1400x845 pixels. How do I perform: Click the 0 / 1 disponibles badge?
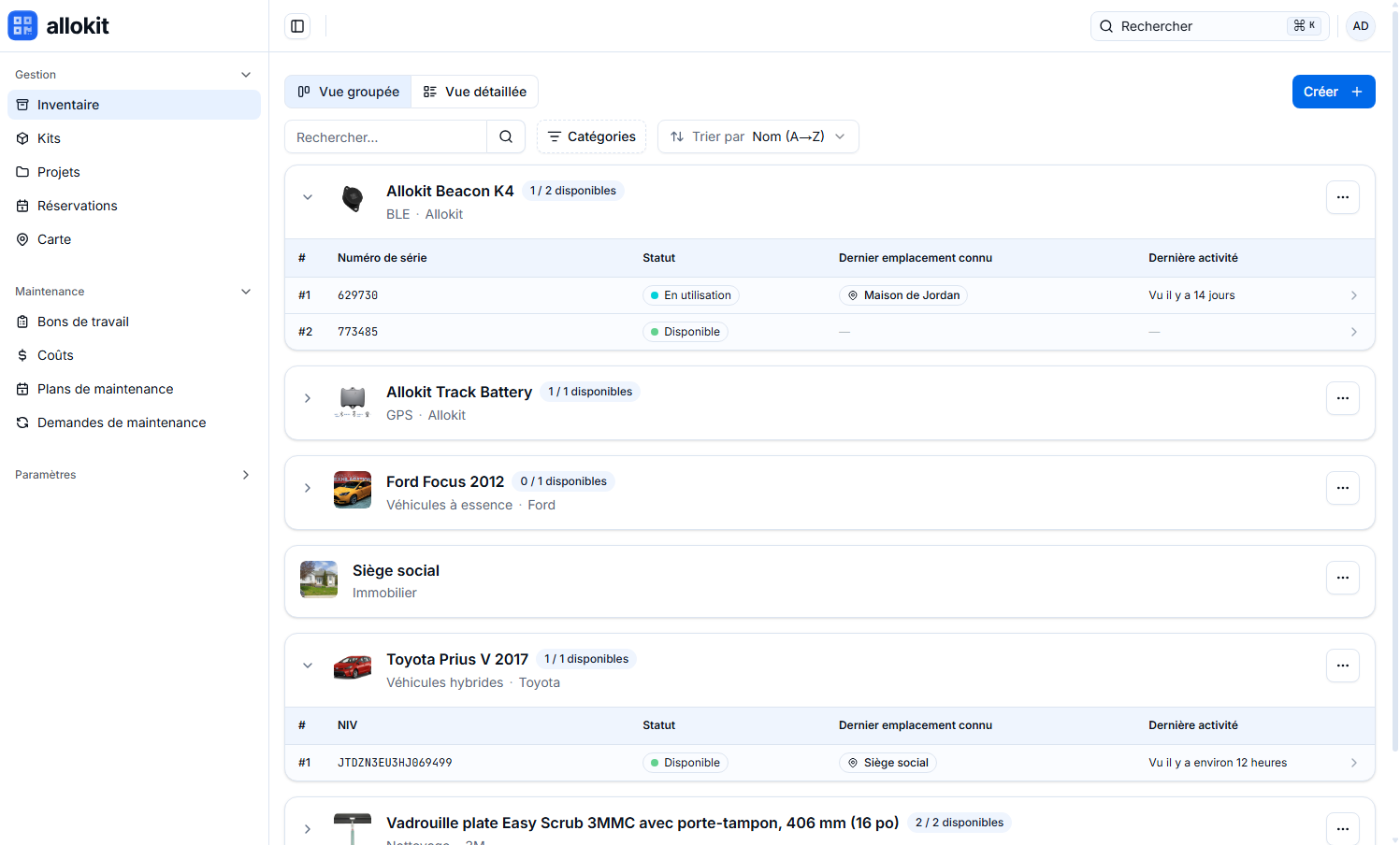(x=564, y=481)
